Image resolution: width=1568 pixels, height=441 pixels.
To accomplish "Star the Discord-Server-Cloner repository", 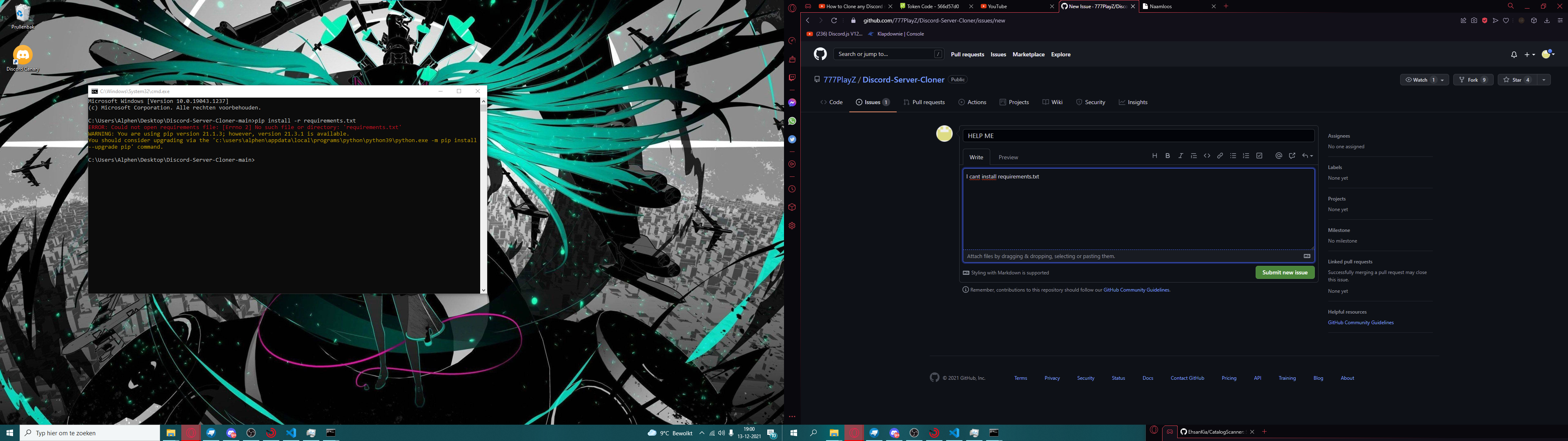I will pos(1516,80).
